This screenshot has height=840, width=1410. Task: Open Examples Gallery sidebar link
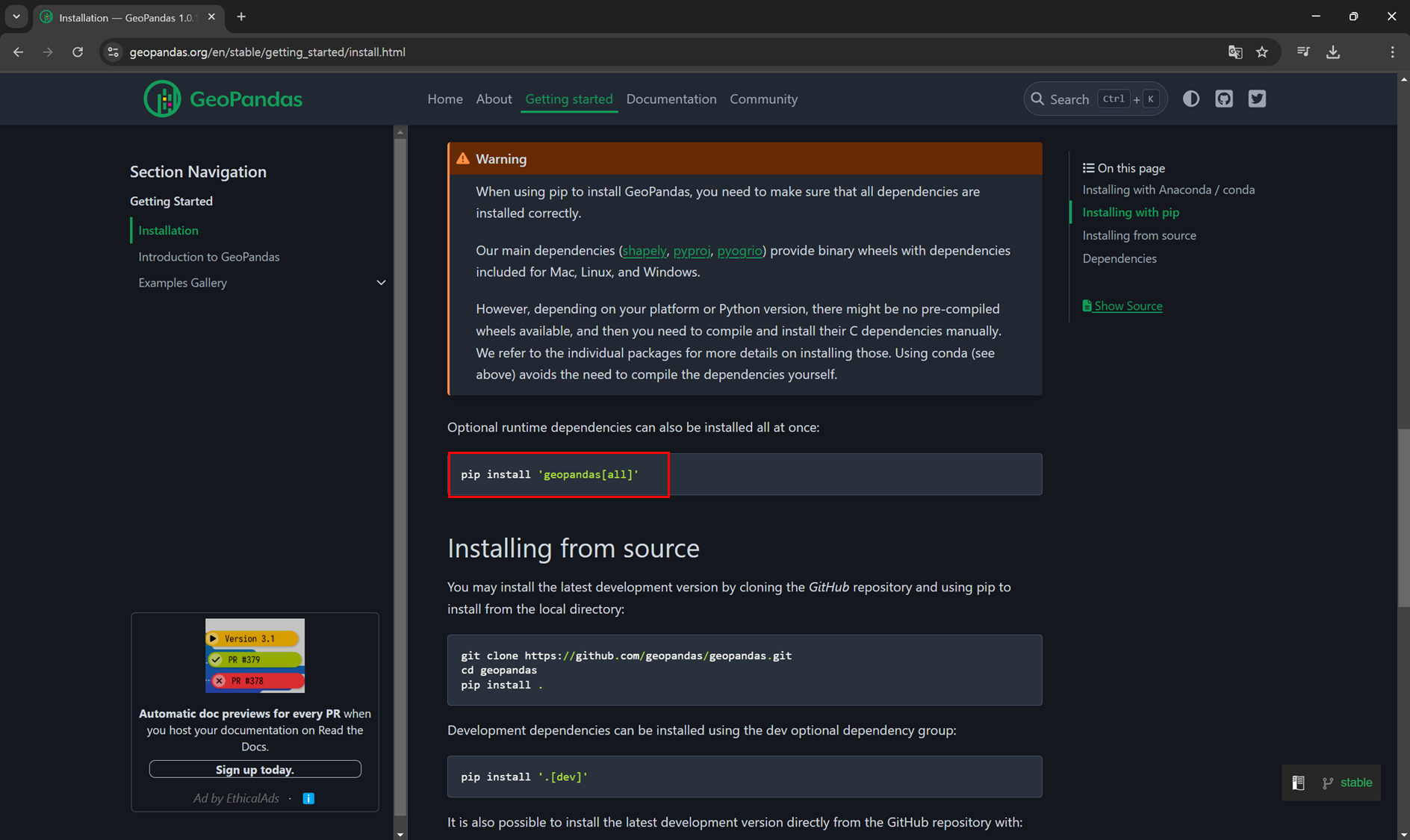tap(182, 282)
